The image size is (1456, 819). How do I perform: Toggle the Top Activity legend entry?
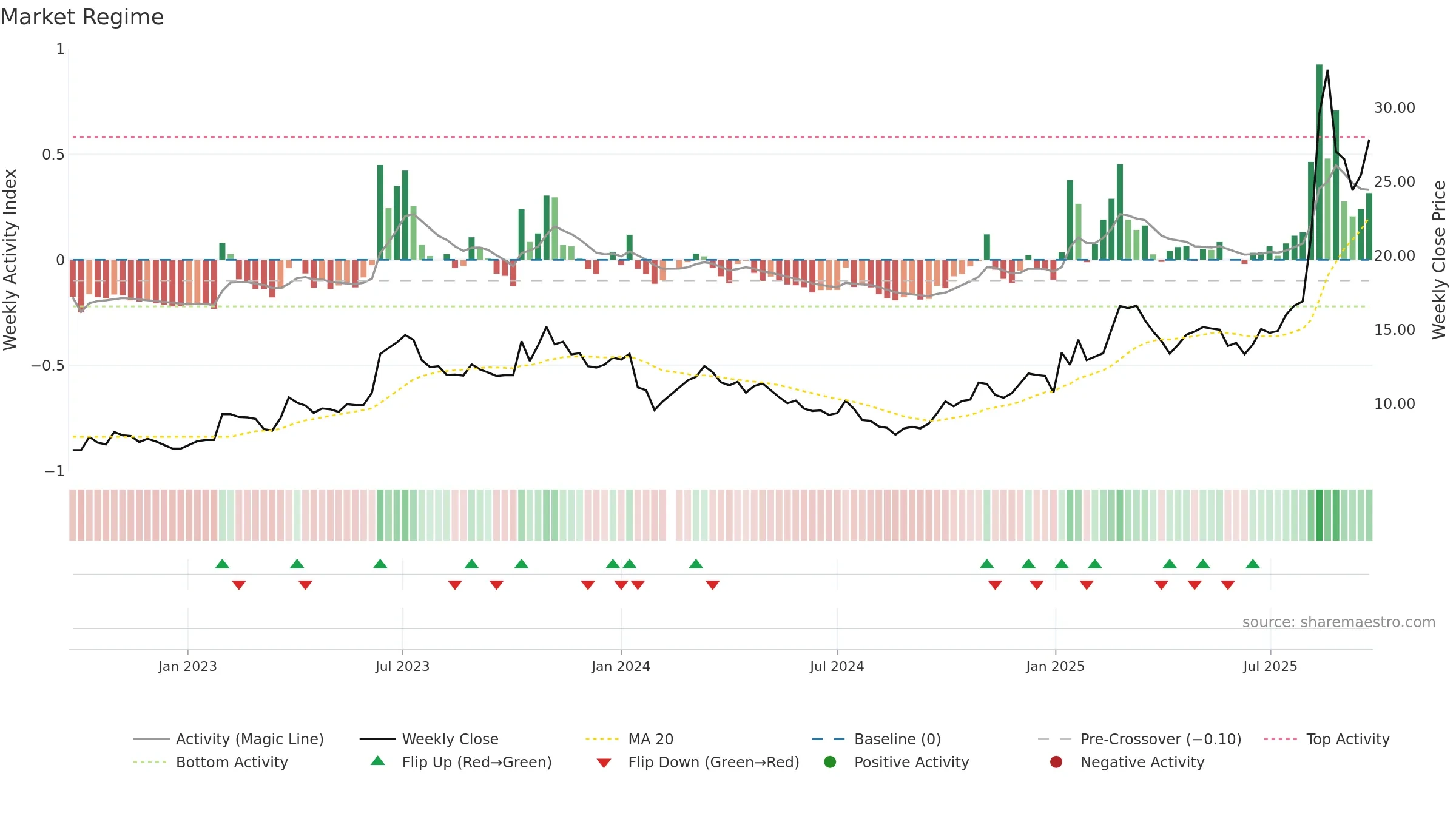tap(1327, 739)
